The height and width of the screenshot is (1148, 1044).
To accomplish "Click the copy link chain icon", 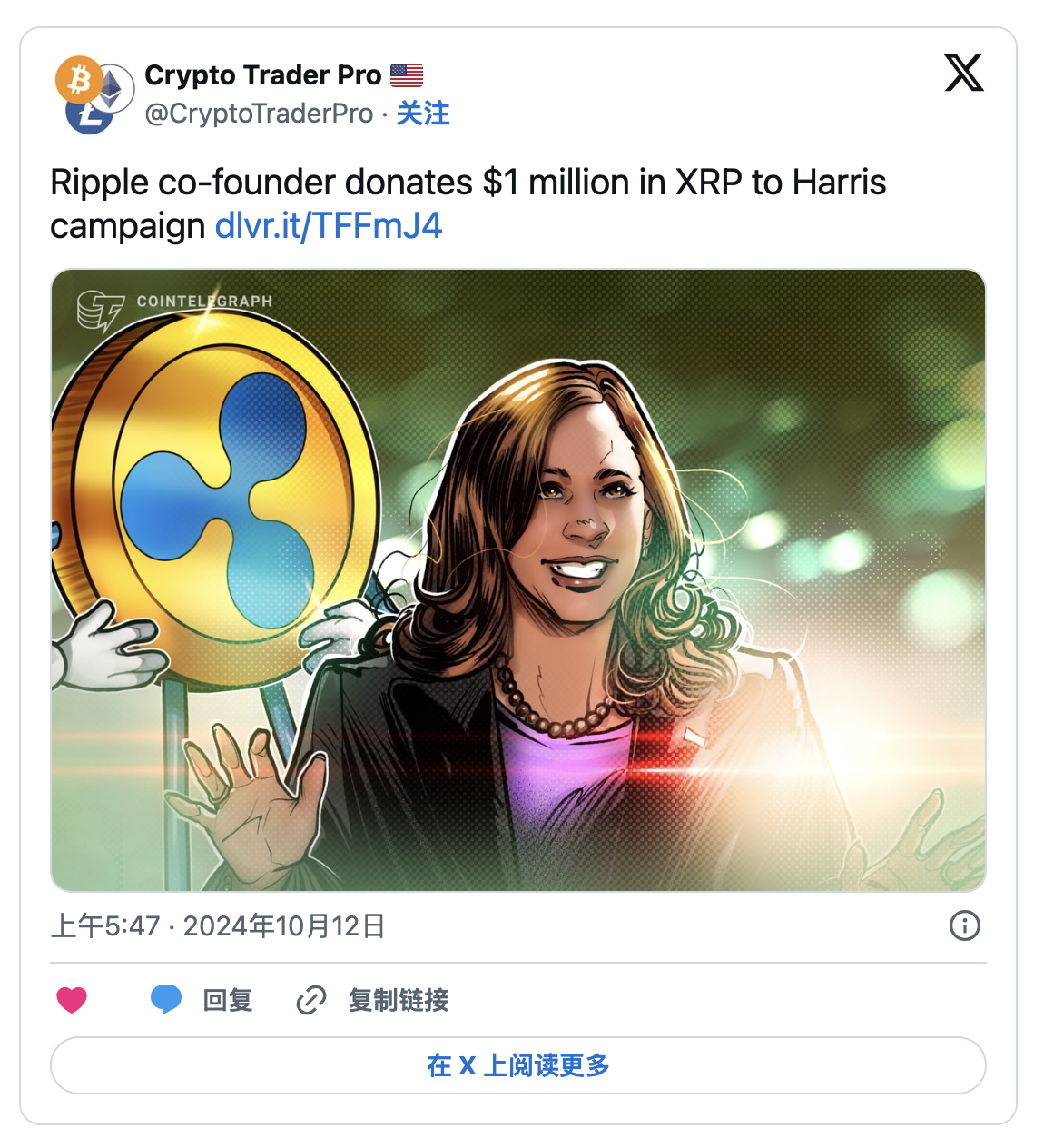I will coord(311,1000).
